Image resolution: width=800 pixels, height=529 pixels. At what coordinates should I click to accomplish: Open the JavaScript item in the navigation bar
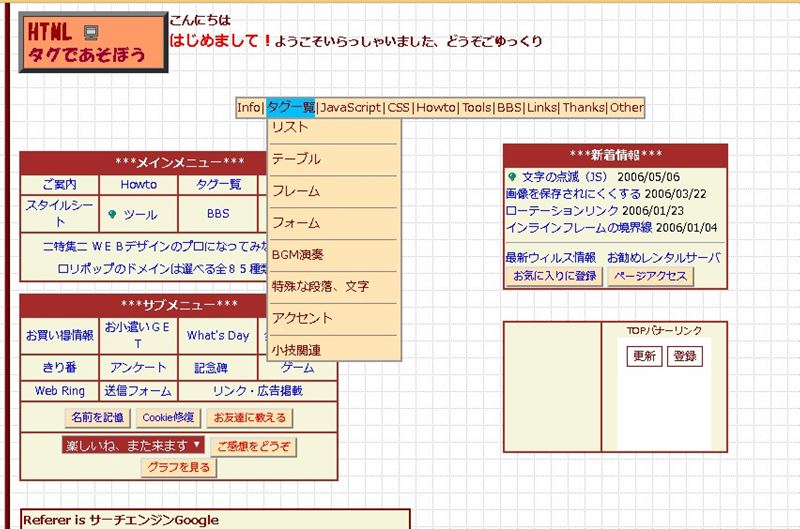click(x=350, y=108)
